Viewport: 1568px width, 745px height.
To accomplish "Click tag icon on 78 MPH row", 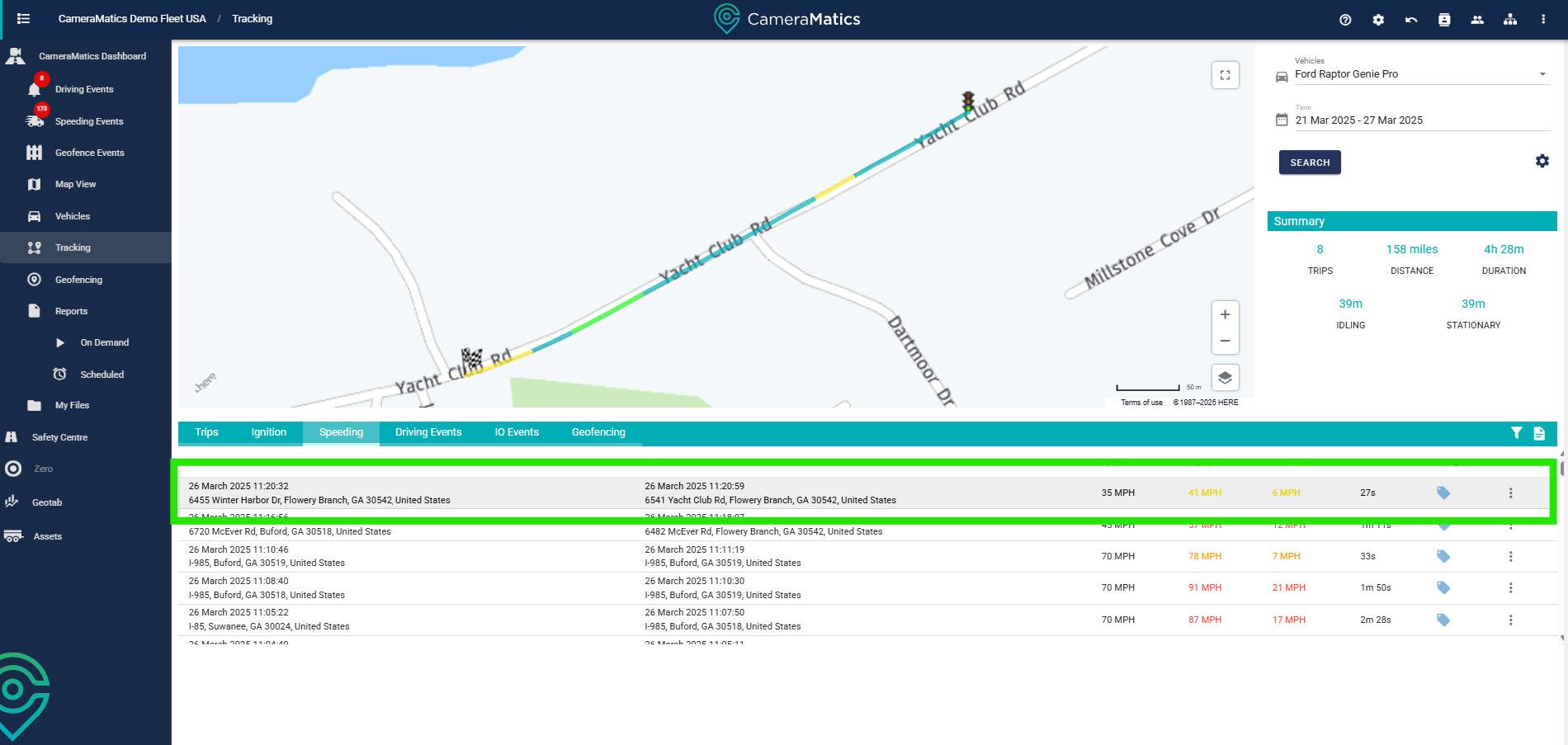I will [x=1443, y=556].
